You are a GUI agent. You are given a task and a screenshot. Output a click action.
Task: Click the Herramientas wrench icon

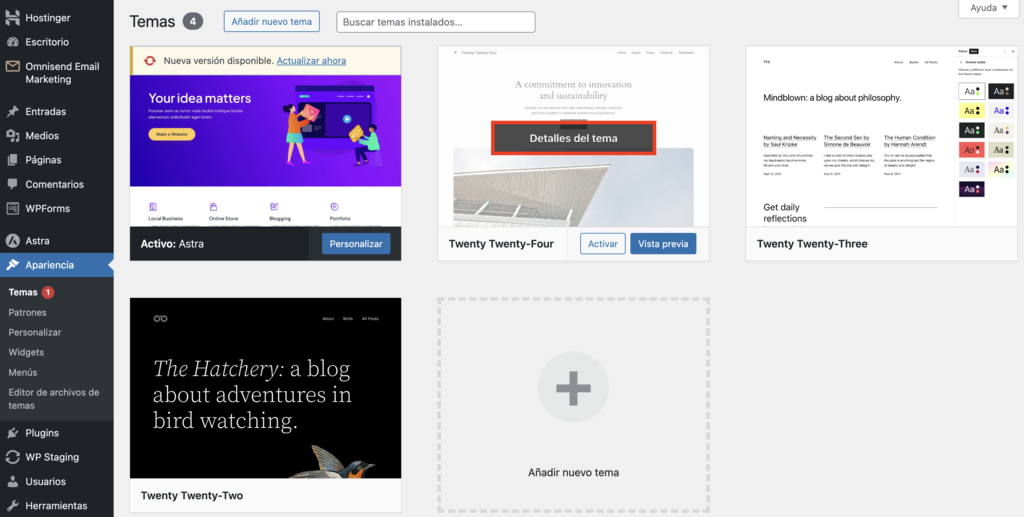(x=12, y=505)
